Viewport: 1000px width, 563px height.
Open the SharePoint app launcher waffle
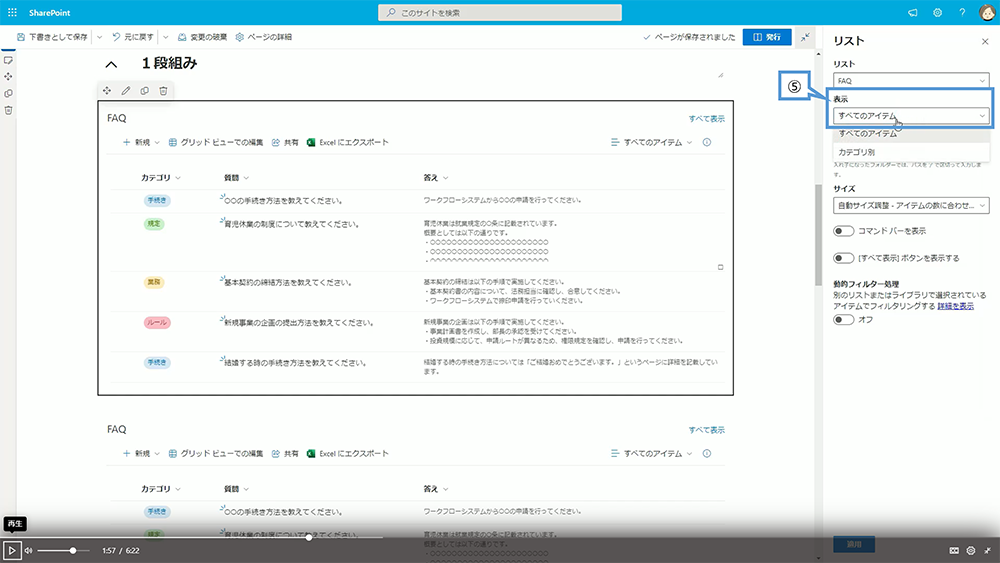12,12
